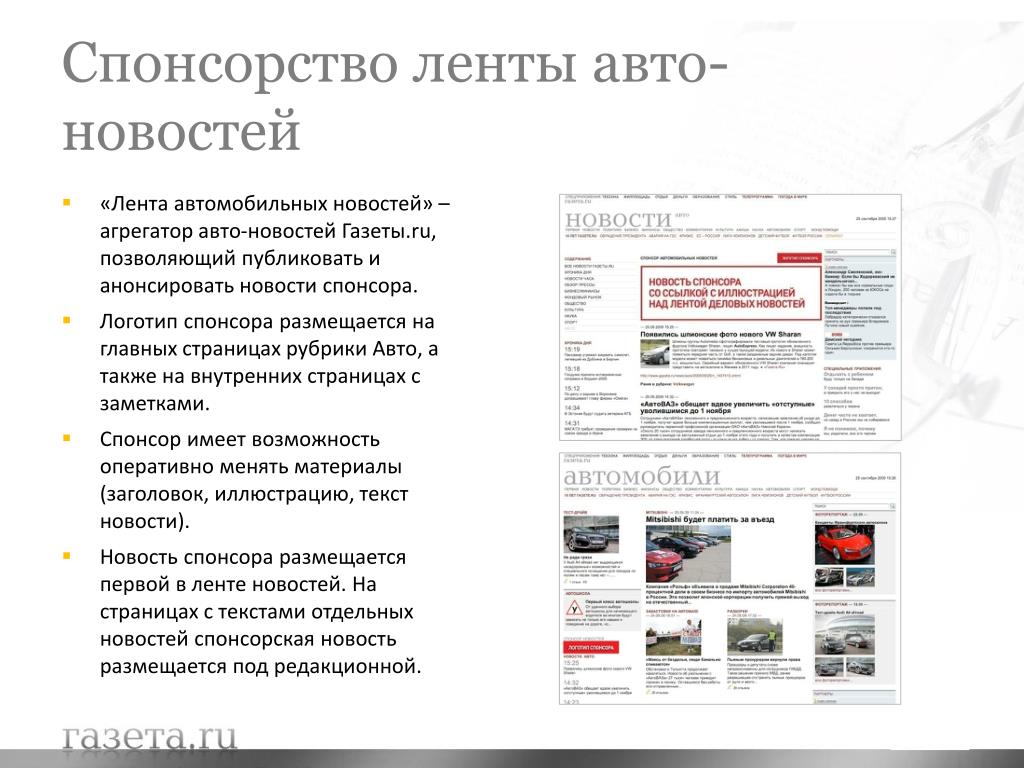
Task: Click the Audi showroom photo in lower right column
Action: click(844, 635)
